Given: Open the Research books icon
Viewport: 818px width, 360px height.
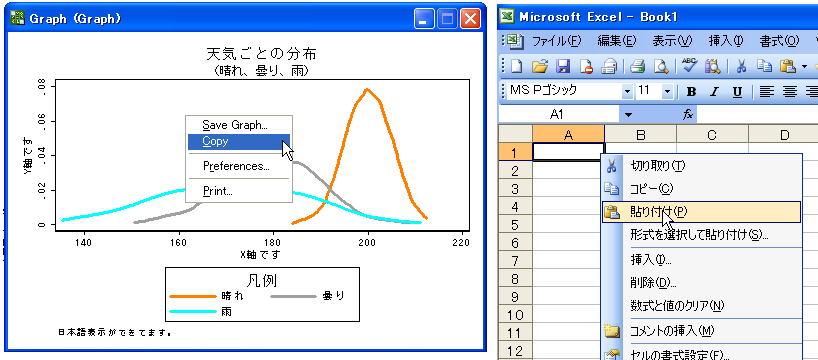Looking at the screenshot, I should 713,66.
